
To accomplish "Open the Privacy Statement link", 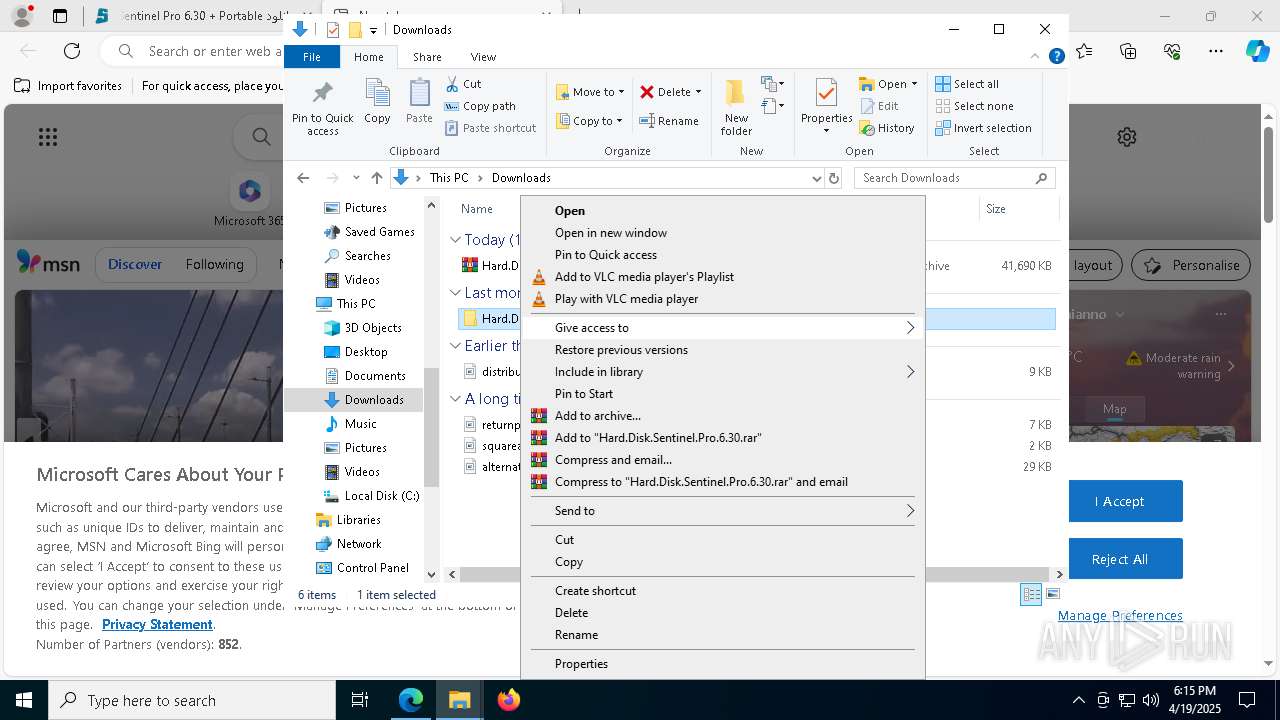I will click(157, 624).
